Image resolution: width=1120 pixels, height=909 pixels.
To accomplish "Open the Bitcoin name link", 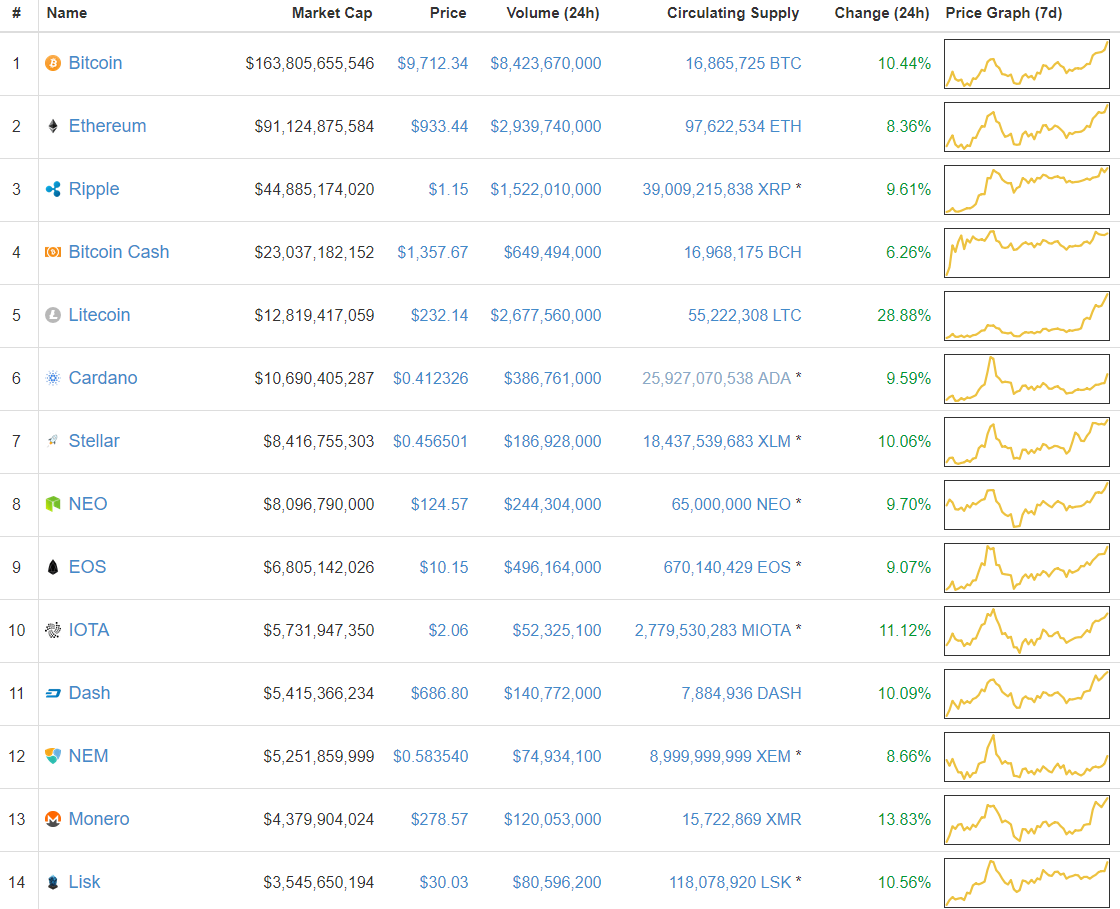I will 95,63.
